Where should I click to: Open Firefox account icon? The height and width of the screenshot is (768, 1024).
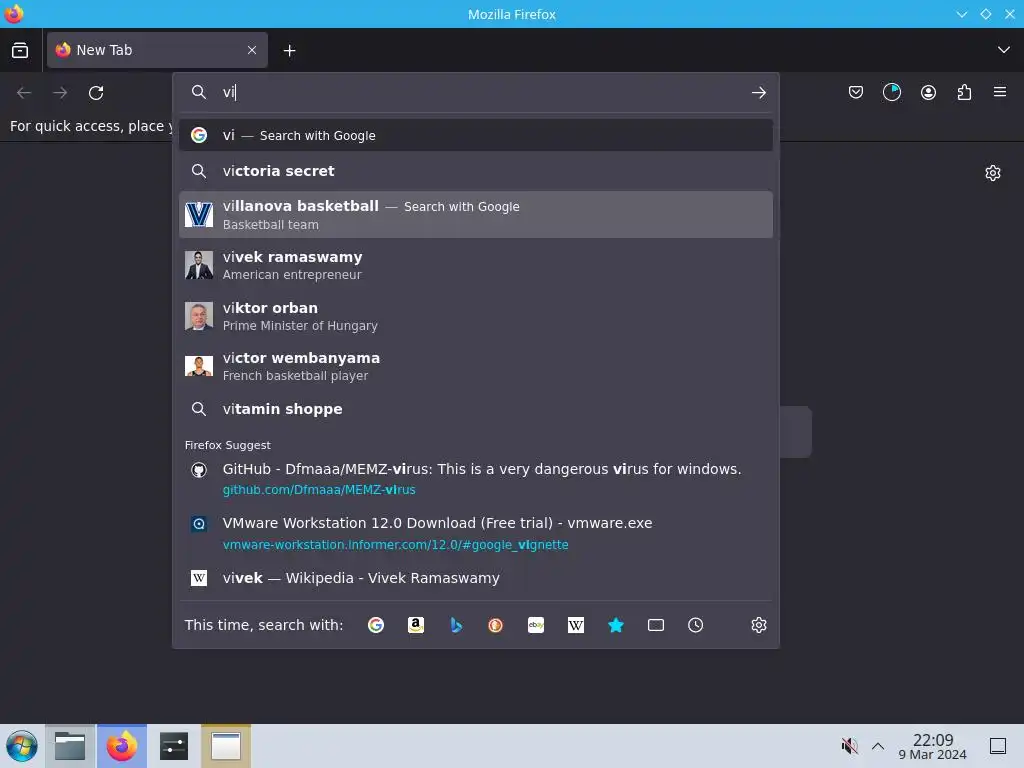(x=928, y=93)
